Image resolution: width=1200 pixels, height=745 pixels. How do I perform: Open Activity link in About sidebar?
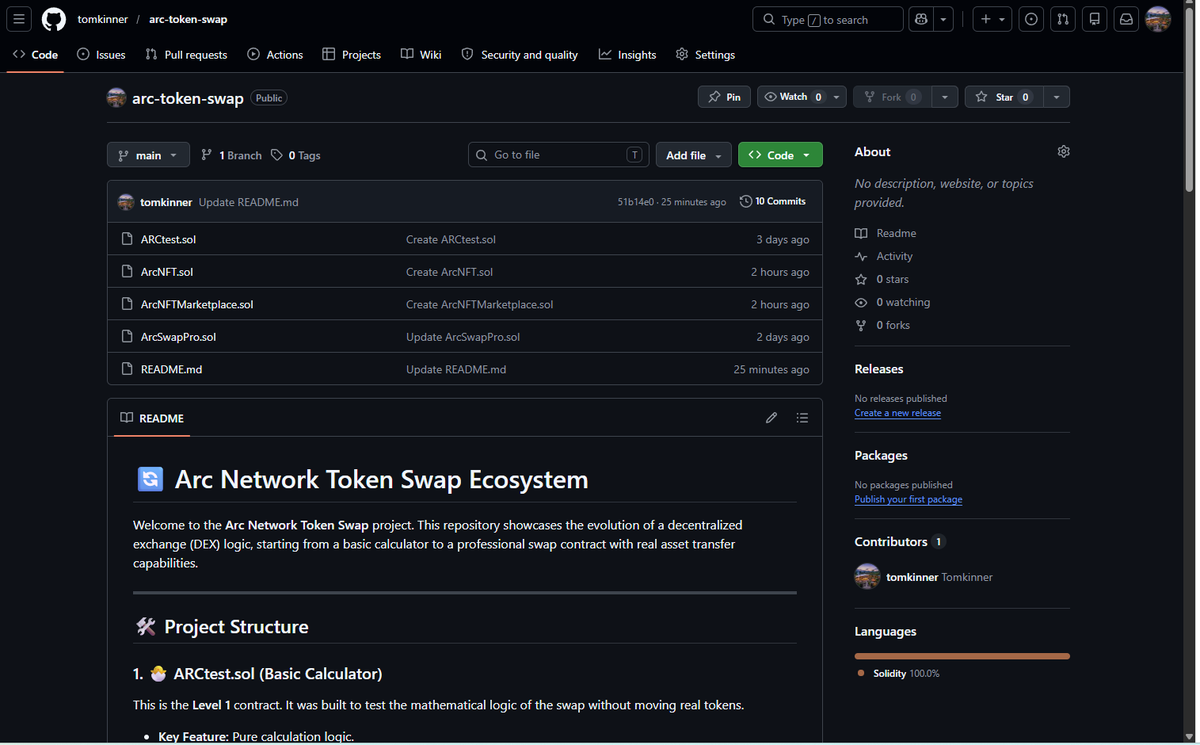[884, 256]
